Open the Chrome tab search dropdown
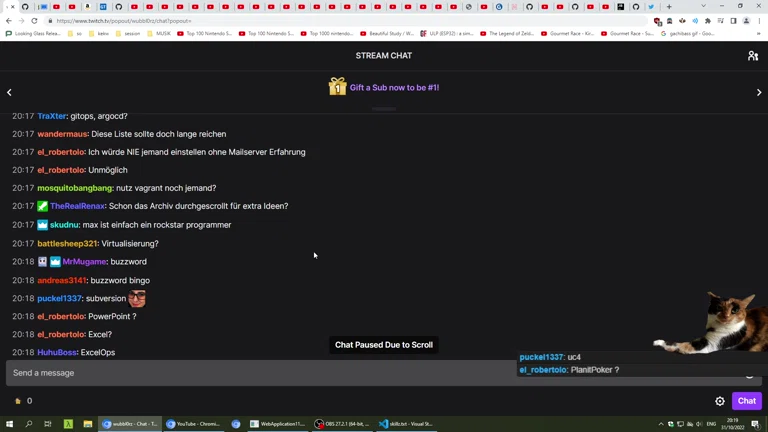Viewport: 768px width, 432px height. click(x=703, y=6)
